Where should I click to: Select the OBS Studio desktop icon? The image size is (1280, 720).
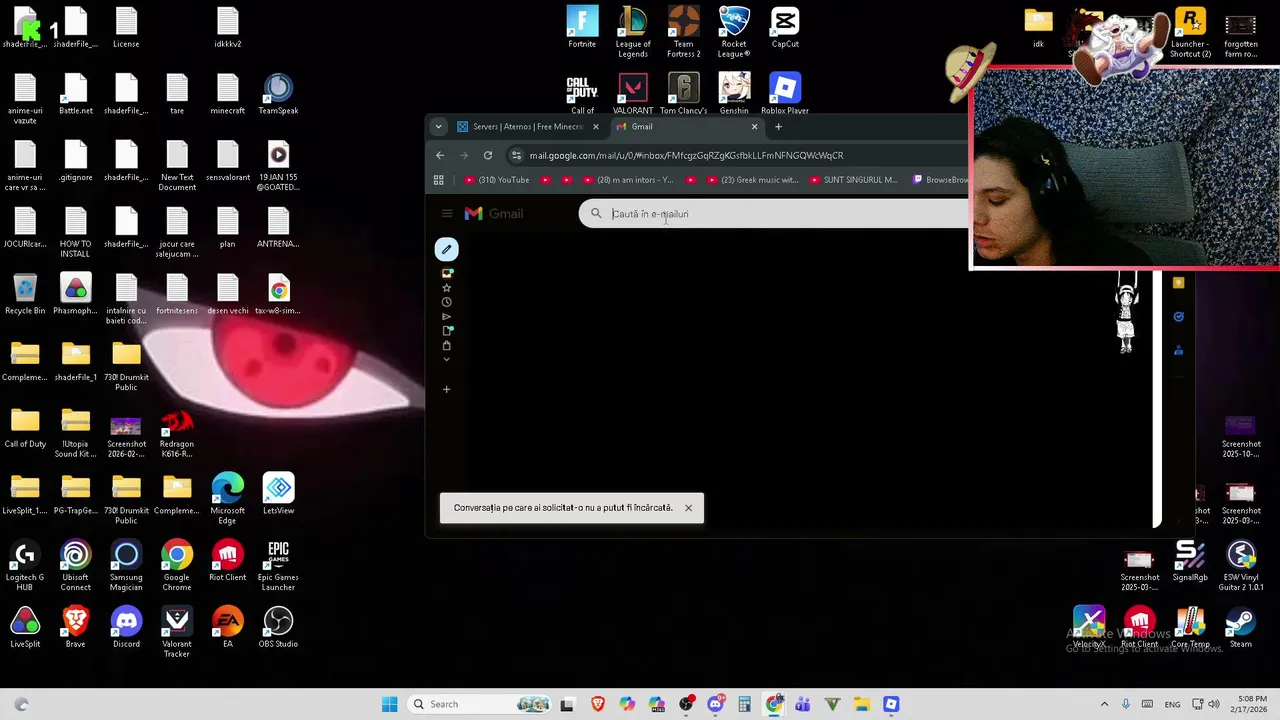pyautogui.click(x=278, y=627)
